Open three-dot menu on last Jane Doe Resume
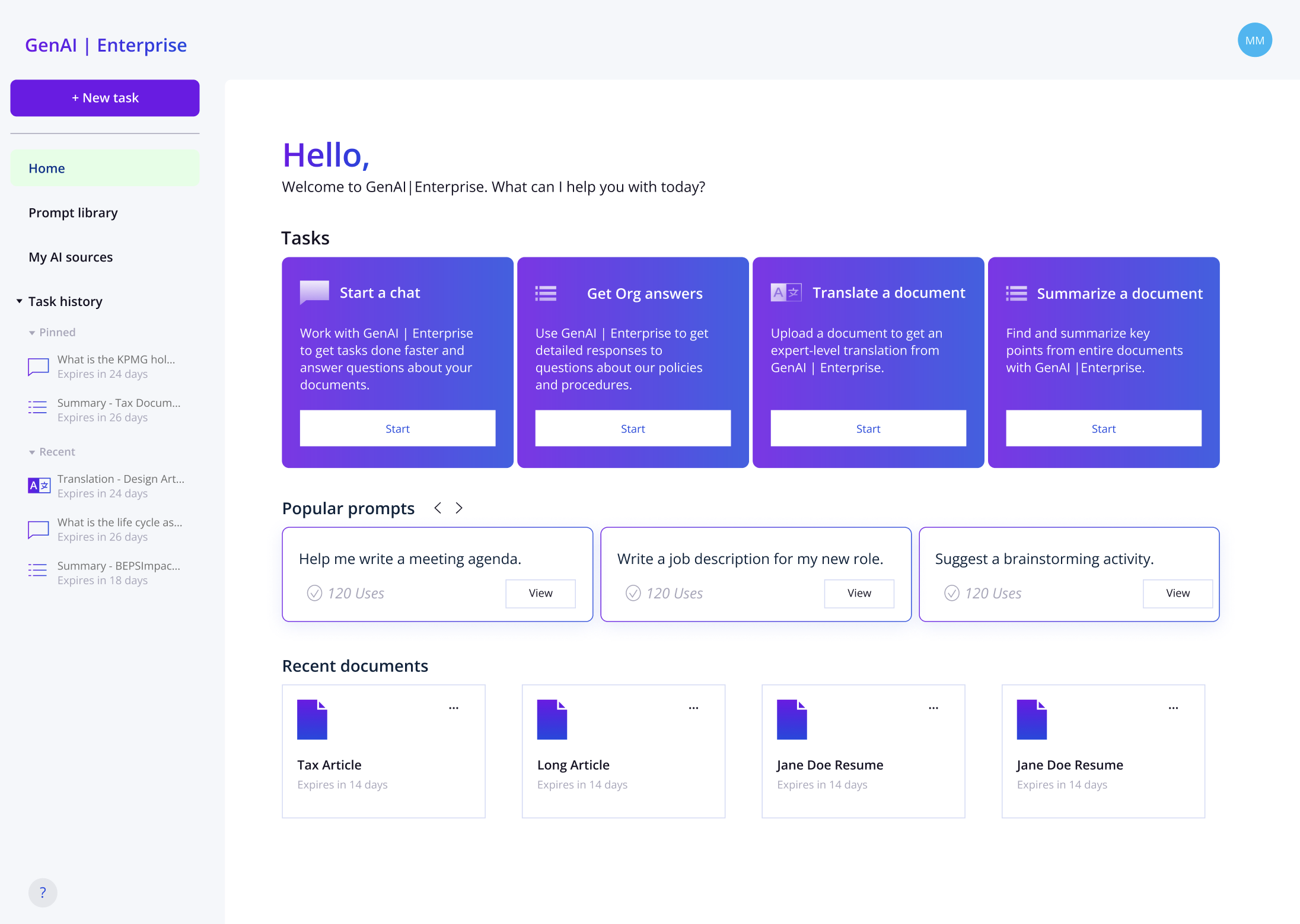The image size is (1300, 924). 1173,708
